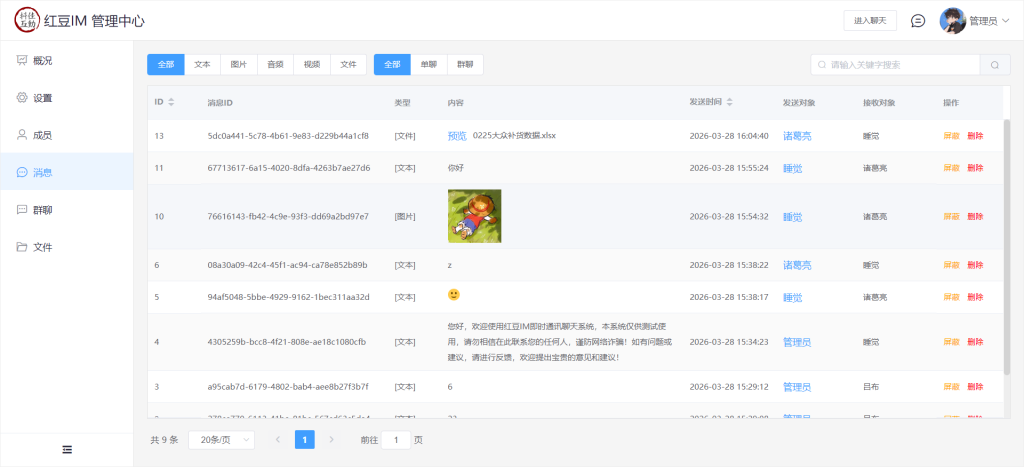Image resolution: width=1024 pixels, height=467 pixels.
Task: Click message ID a95cab7d-6179-4802-bab4-aee8b27f3b7f
Action: (288, 387)
